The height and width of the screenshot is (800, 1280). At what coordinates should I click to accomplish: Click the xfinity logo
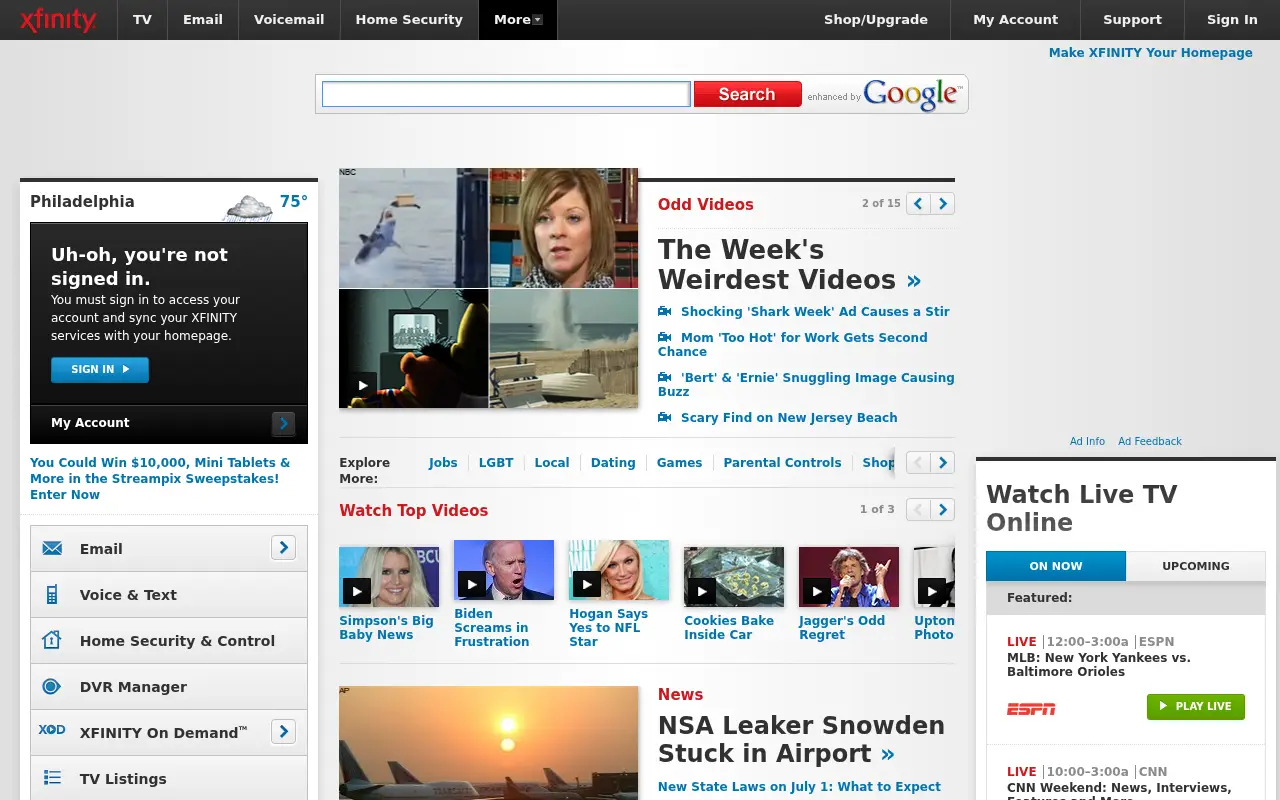[x=58, y=20]
